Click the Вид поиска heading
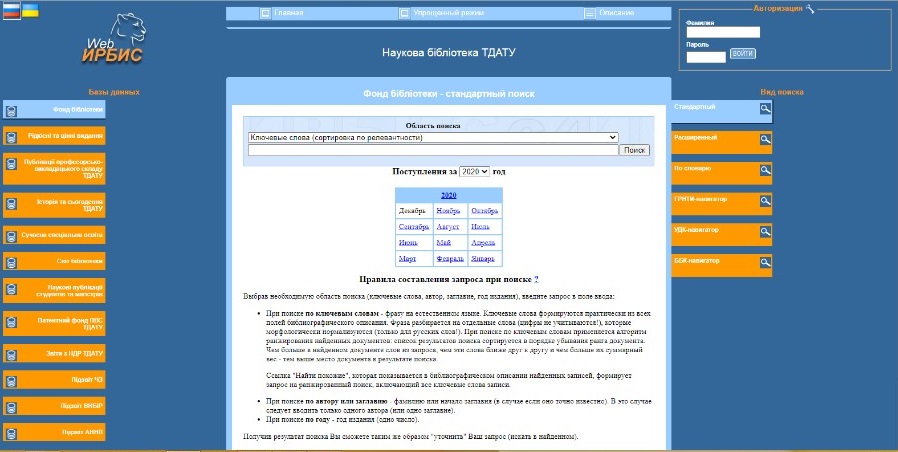 coord(782,92)
